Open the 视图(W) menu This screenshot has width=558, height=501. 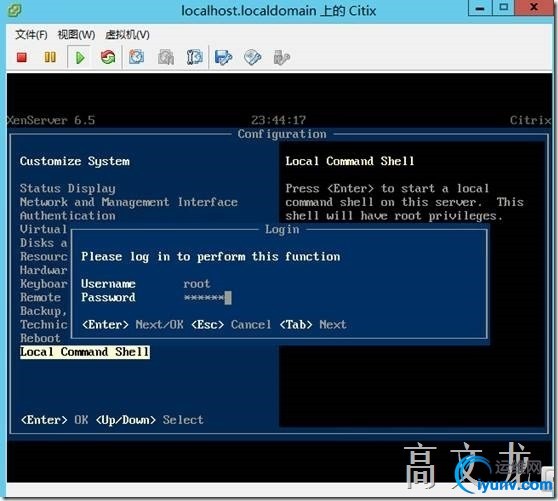(76, 35)
